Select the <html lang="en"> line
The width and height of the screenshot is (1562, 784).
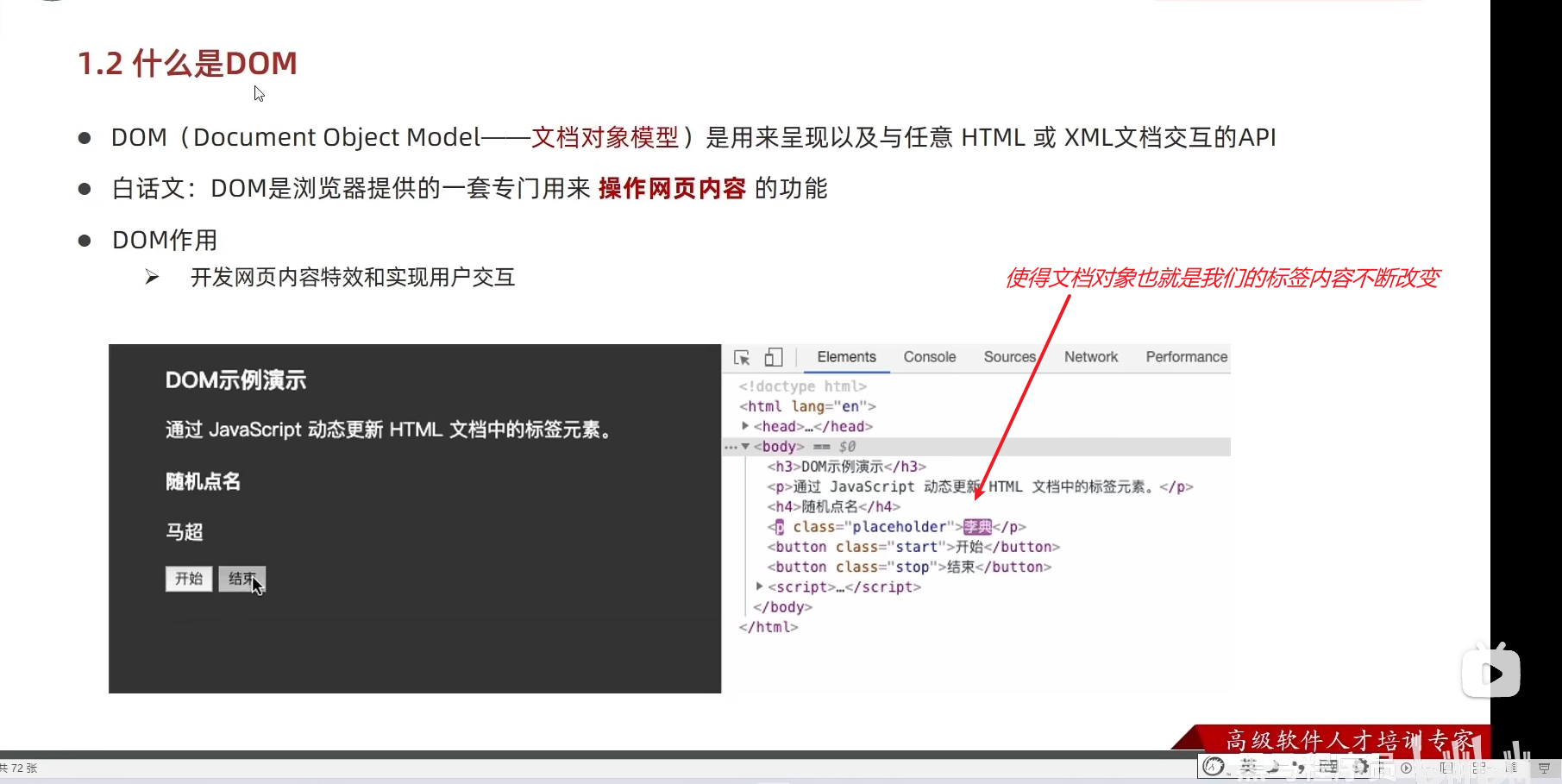(x=807, y=406)
